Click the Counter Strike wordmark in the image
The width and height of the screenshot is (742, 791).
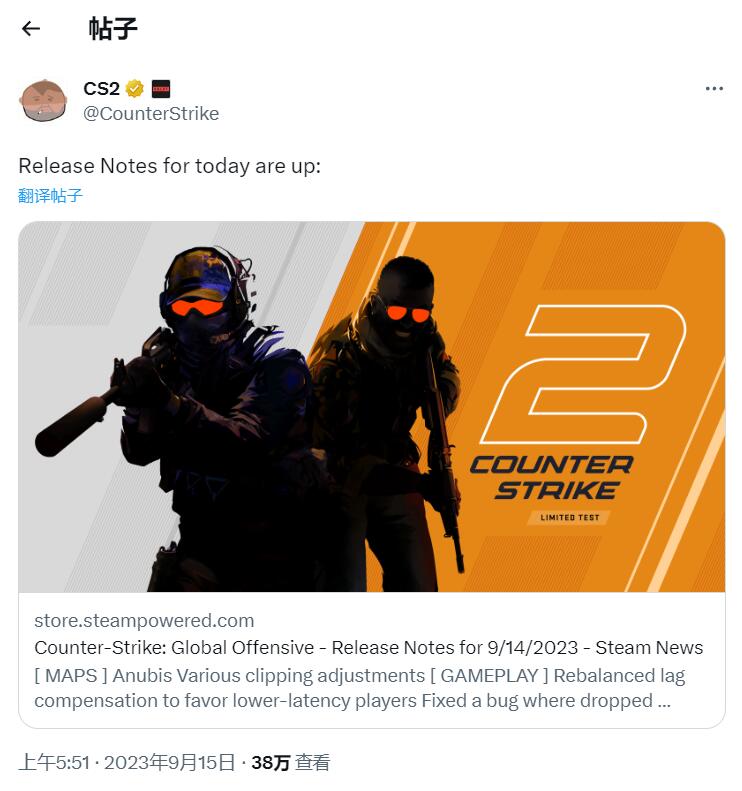tap(552, 478)
